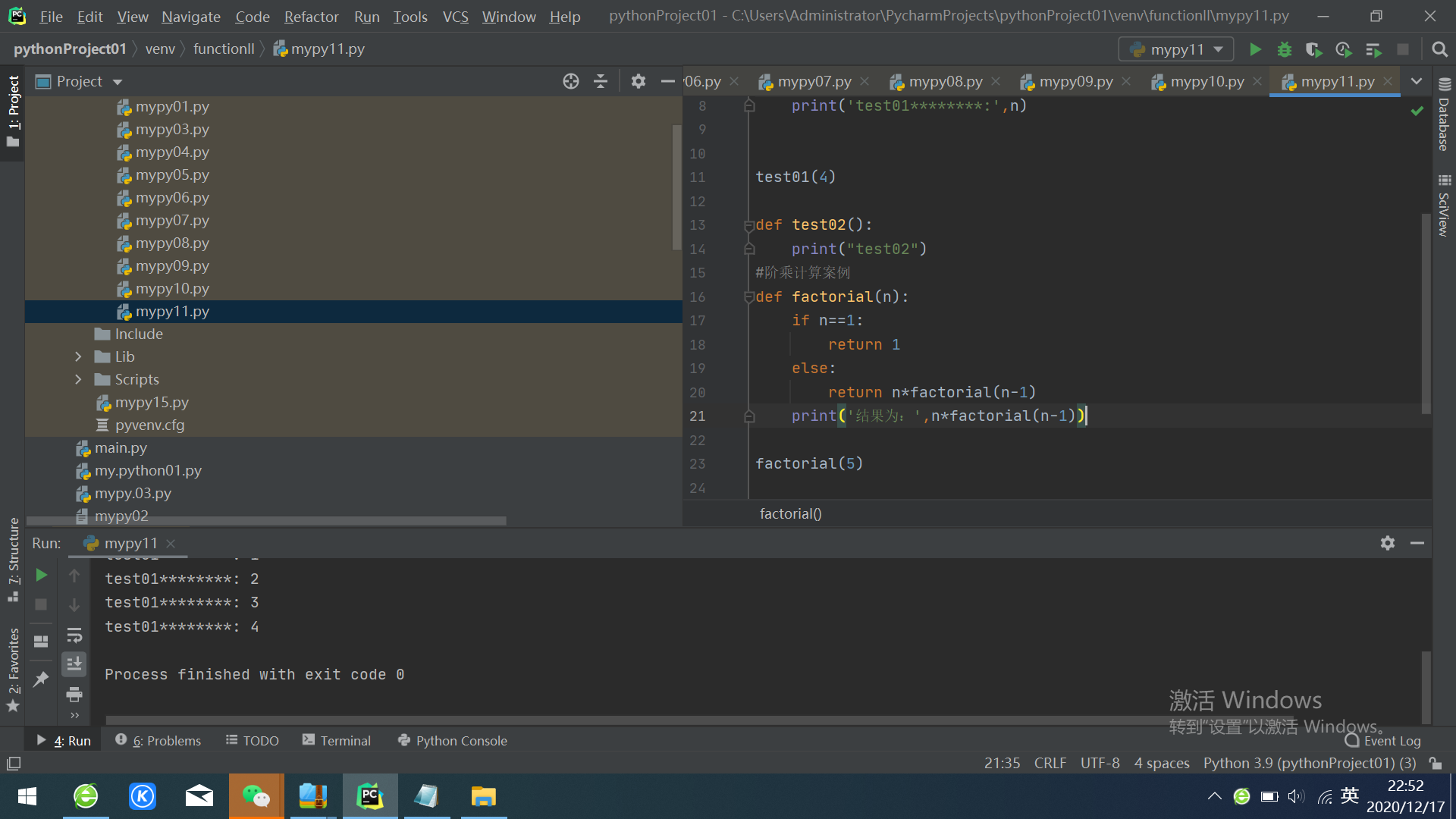1456x819 pixels.
Task: Open the profiler run icon
Action: (1343, 49)
